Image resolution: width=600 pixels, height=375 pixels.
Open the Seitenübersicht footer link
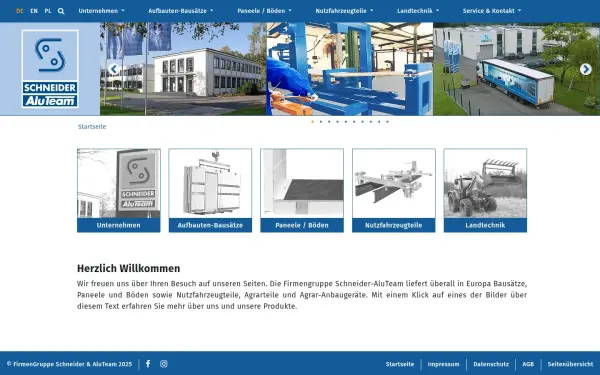(x=570, y=364)
